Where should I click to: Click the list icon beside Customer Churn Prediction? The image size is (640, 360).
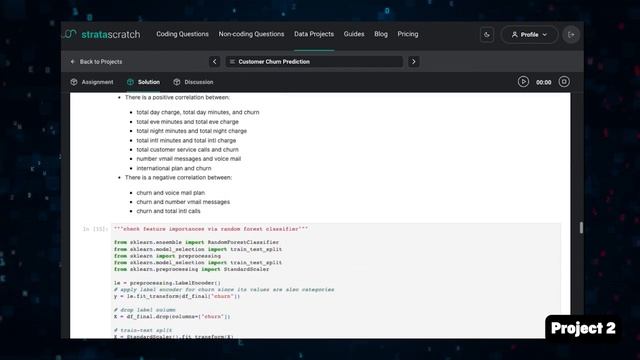pyautogui.click(x=232, y=62)
